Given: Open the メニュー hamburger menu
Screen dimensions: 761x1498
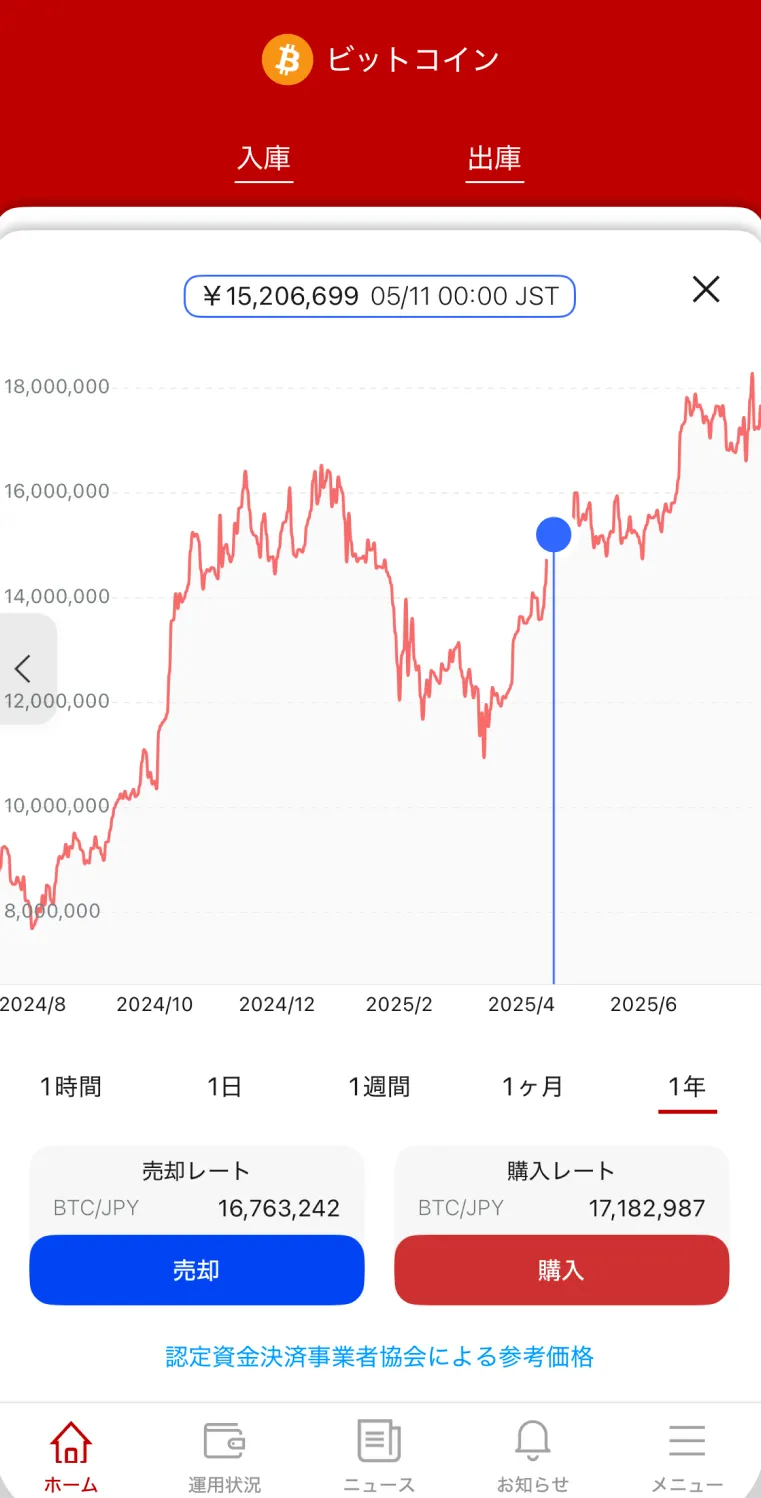Looking at the screenshot, I should coord(687,1442).
